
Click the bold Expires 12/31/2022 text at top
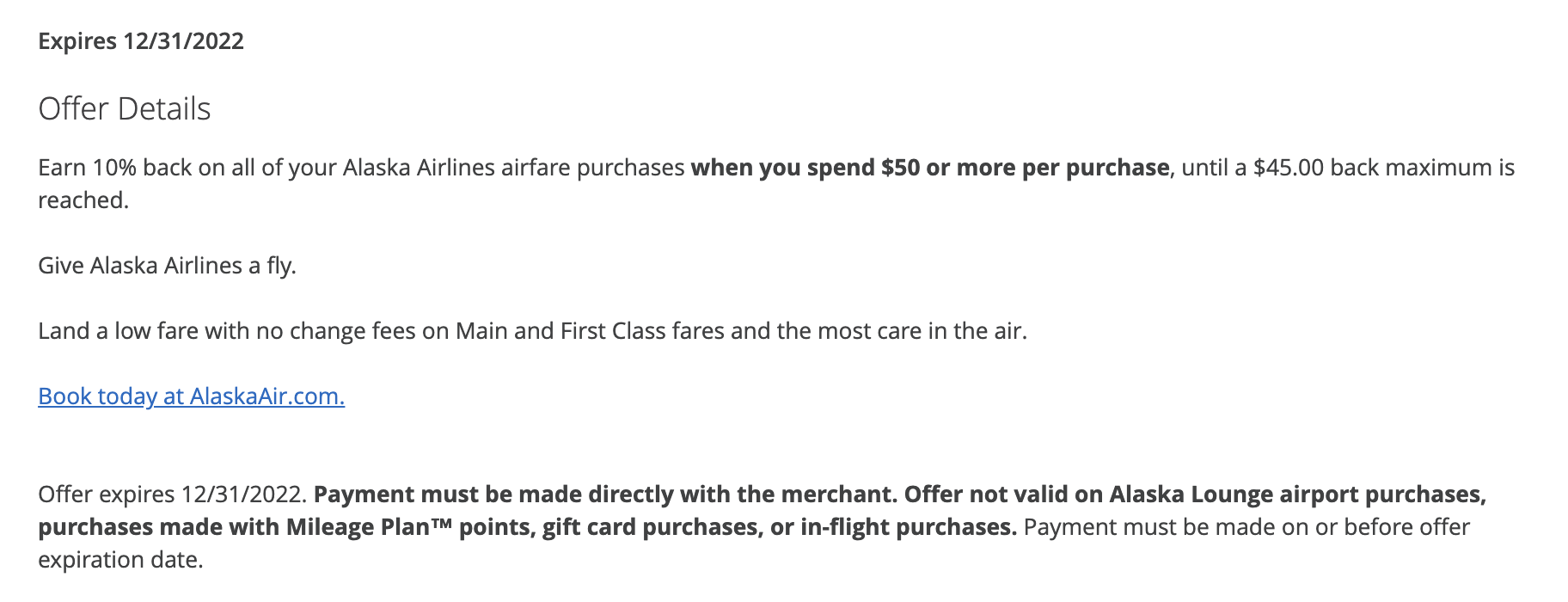pos(141,41)
